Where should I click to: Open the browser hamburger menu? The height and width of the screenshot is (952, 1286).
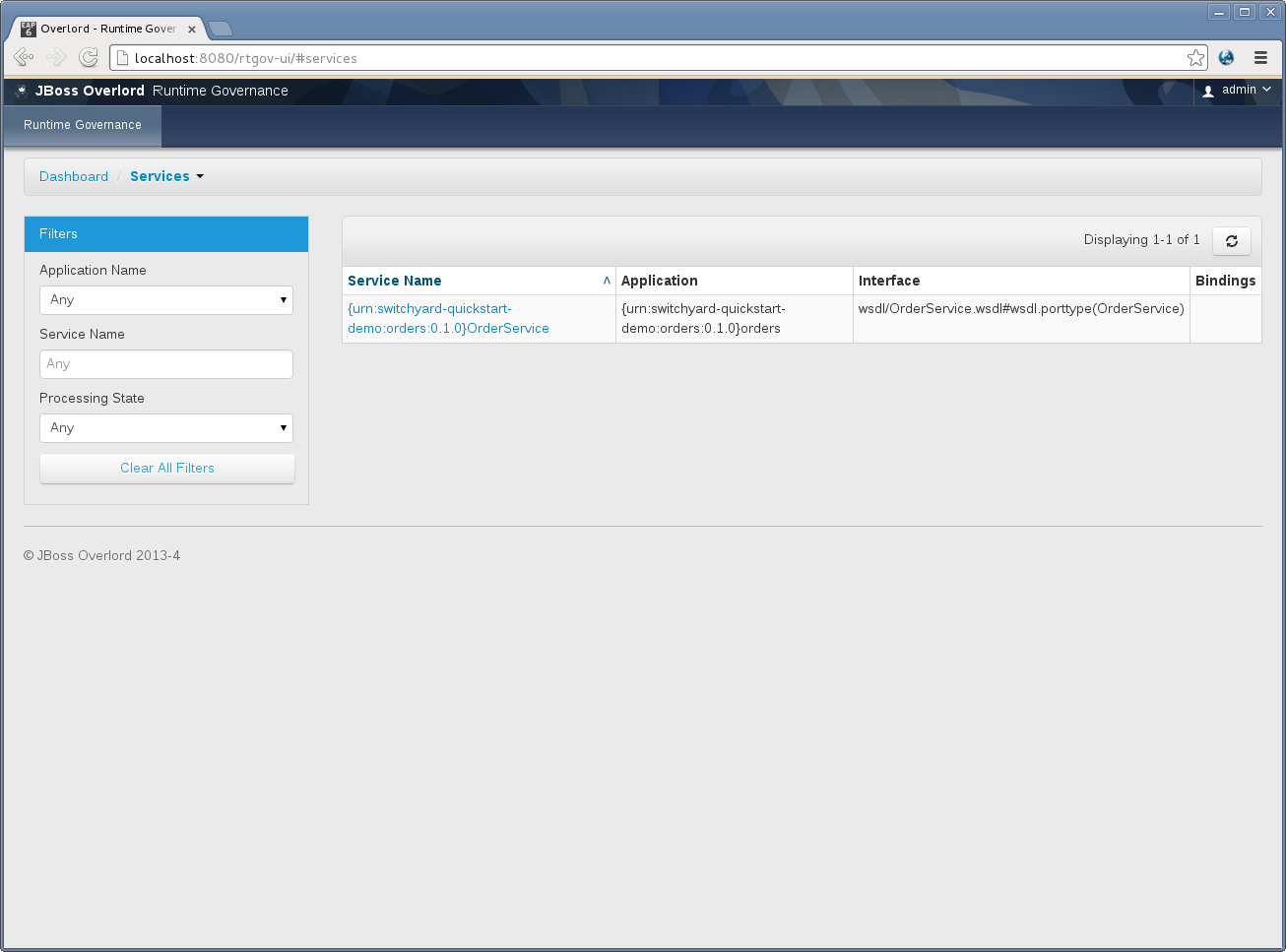(x=1260, y=57)
